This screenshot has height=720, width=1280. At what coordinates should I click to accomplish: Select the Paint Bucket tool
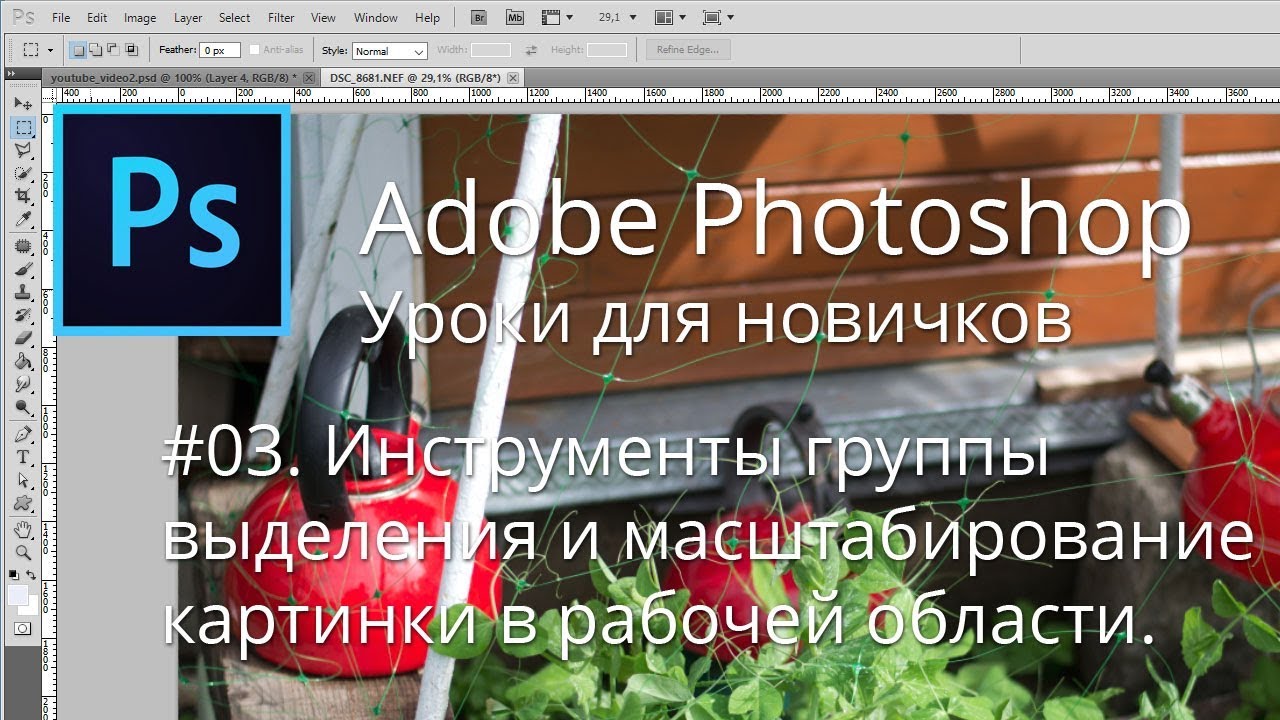tap(22, 361)
